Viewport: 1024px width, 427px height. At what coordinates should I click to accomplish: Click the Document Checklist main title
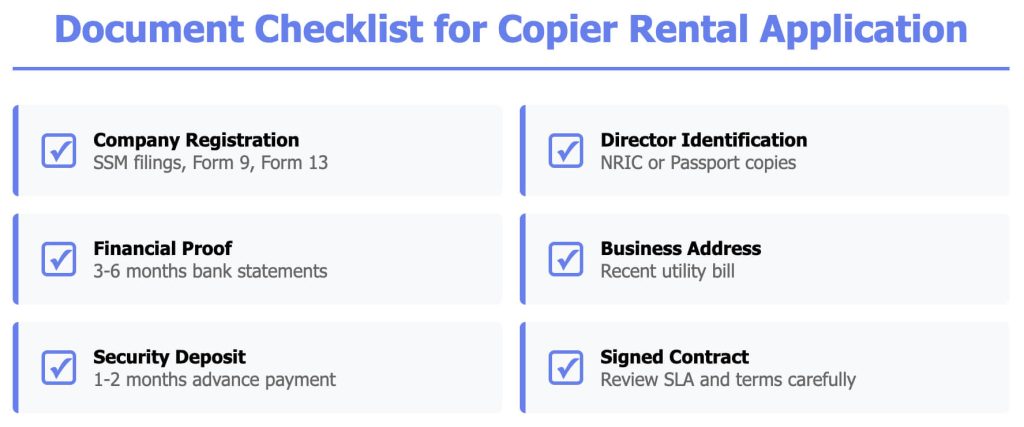(511, 29)
